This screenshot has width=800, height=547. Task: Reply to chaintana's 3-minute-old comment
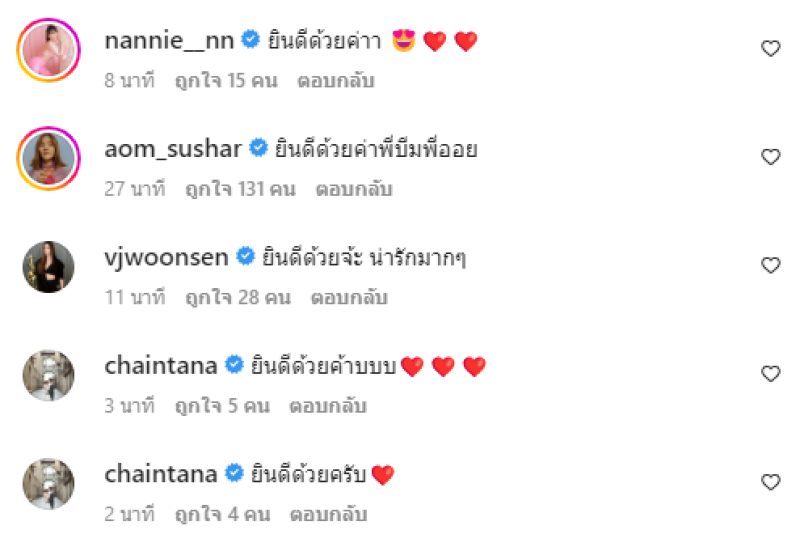point(328,406)
